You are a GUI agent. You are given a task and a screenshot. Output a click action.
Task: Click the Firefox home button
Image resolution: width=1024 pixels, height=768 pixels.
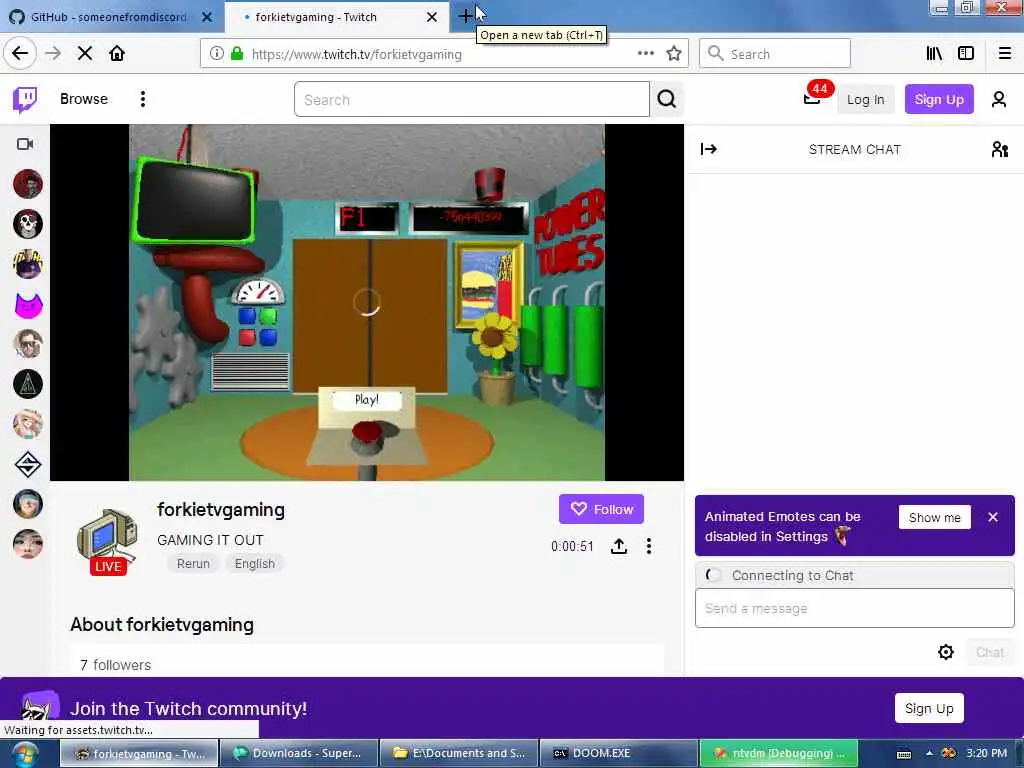click(x=117, y=54)
